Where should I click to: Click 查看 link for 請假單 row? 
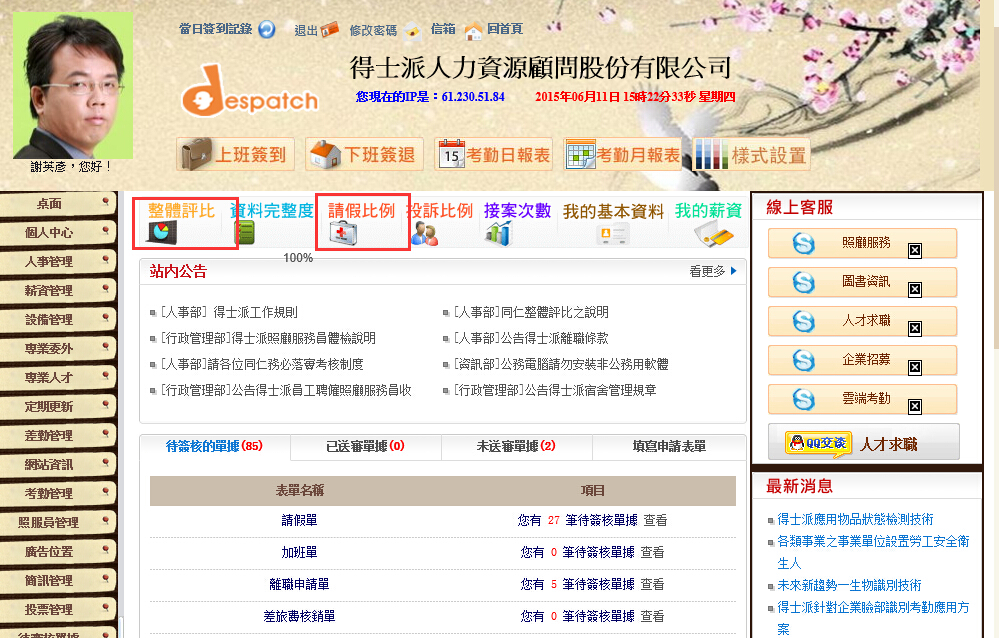655,520
